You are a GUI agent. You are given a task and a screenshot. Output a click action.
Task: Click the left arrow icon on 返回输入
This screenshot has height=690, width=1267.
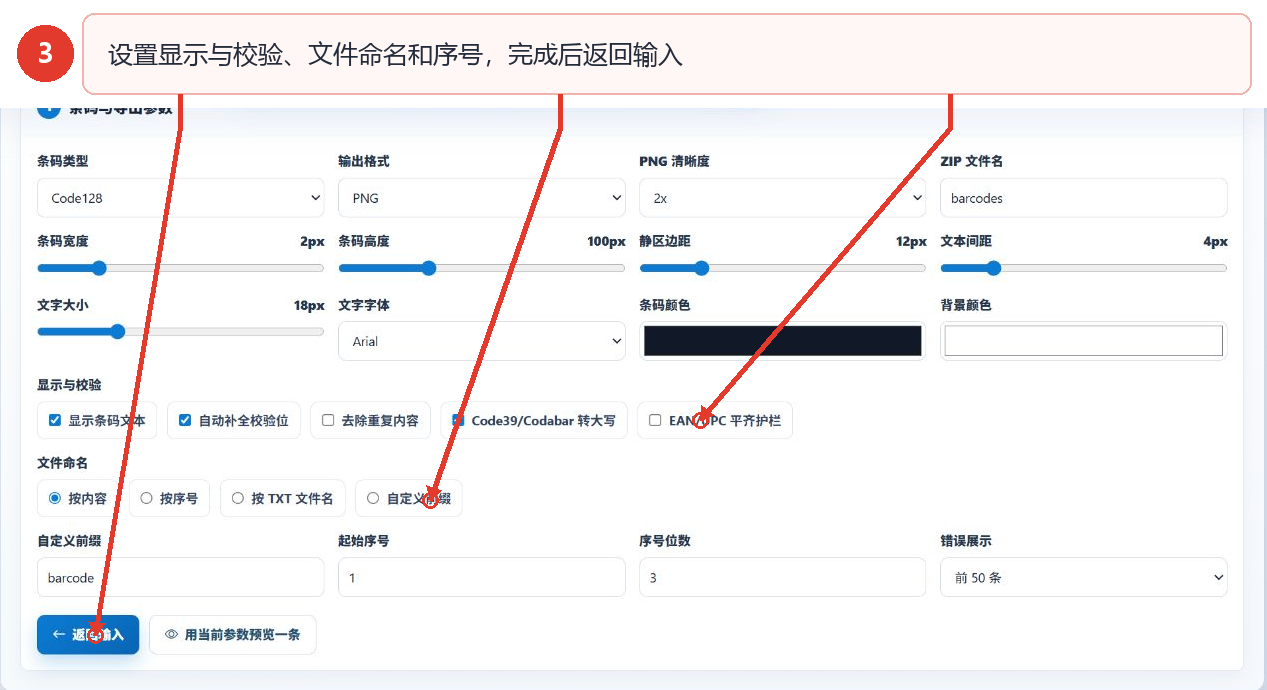[x=58, y=635]
